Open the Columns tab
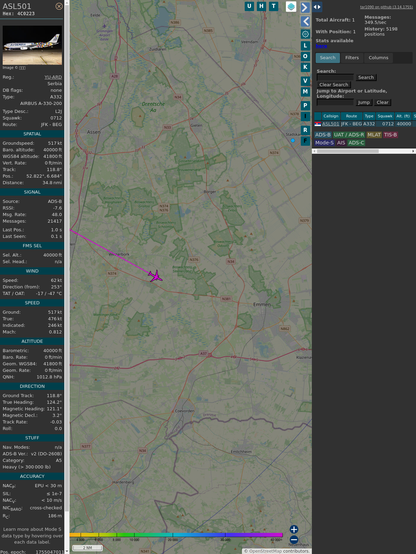The image size is (416, 554). (378, 58)
